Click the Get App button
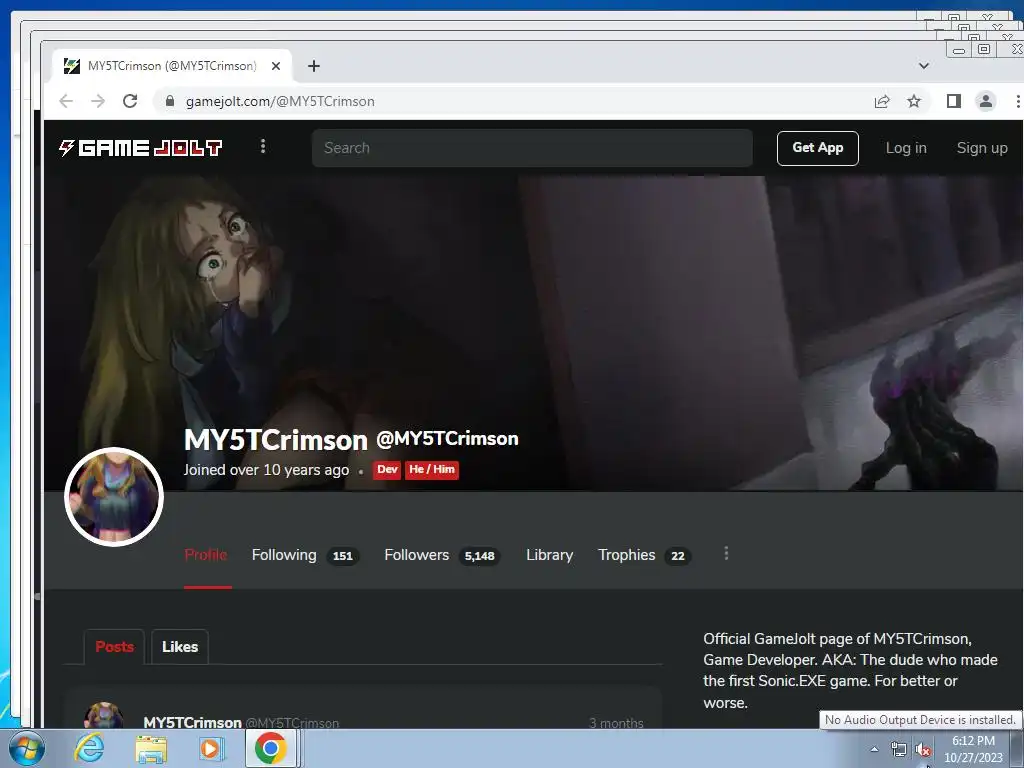 pos(818,148)
